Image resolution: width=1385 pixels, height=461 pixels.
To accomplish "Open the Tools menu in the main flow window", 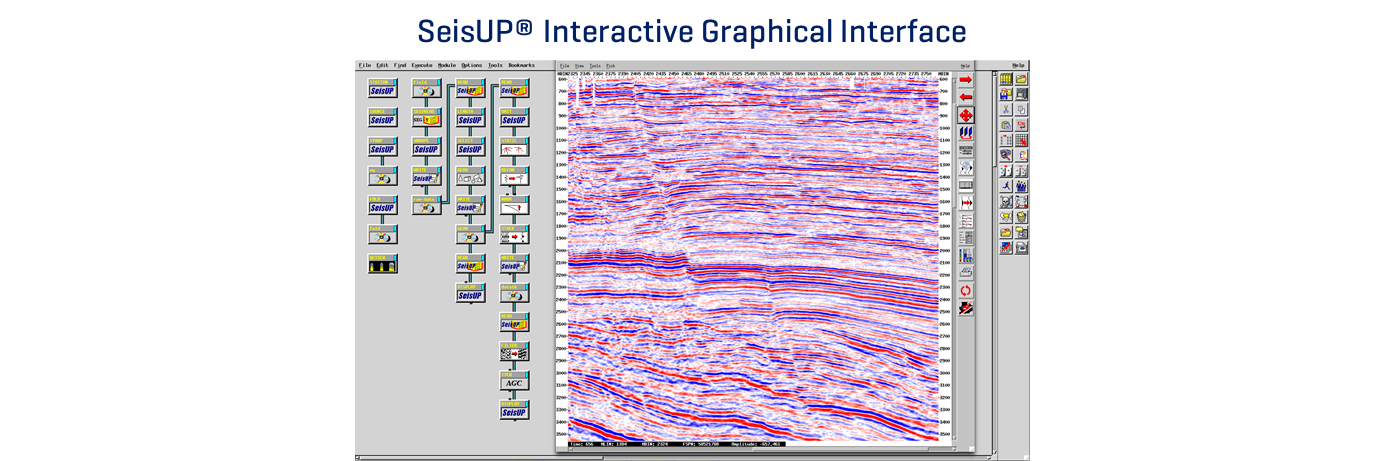I will pyautogui.click(x=495, y=65).
